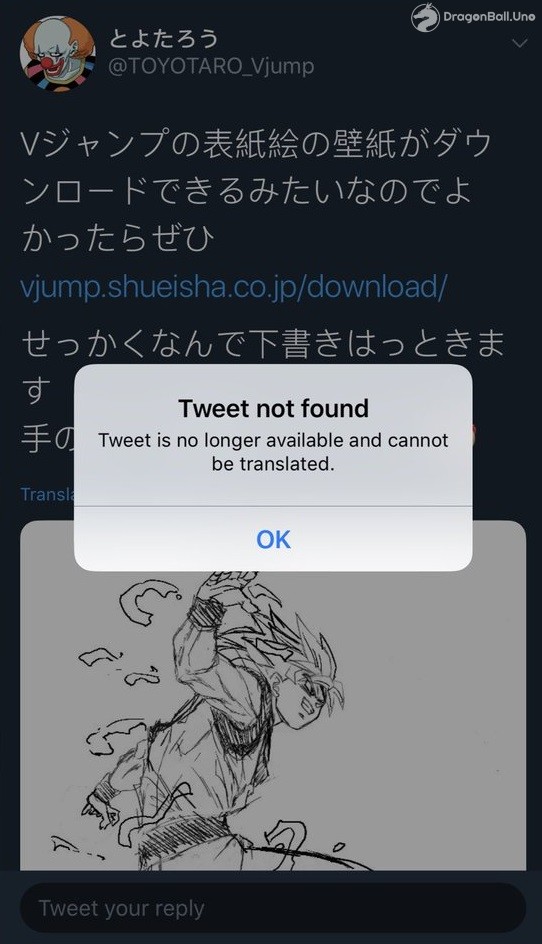Select the tweet line starting with せっかくなんで
Screen dimensions: 542x944
263,344
